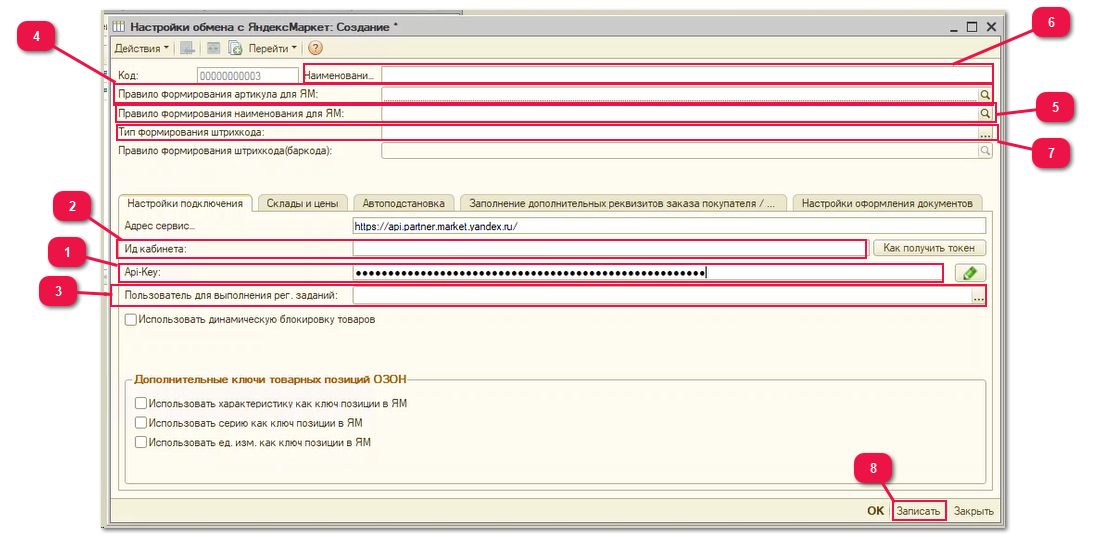
Task: Click the Правило формирования наименования field
Action: 679,112
